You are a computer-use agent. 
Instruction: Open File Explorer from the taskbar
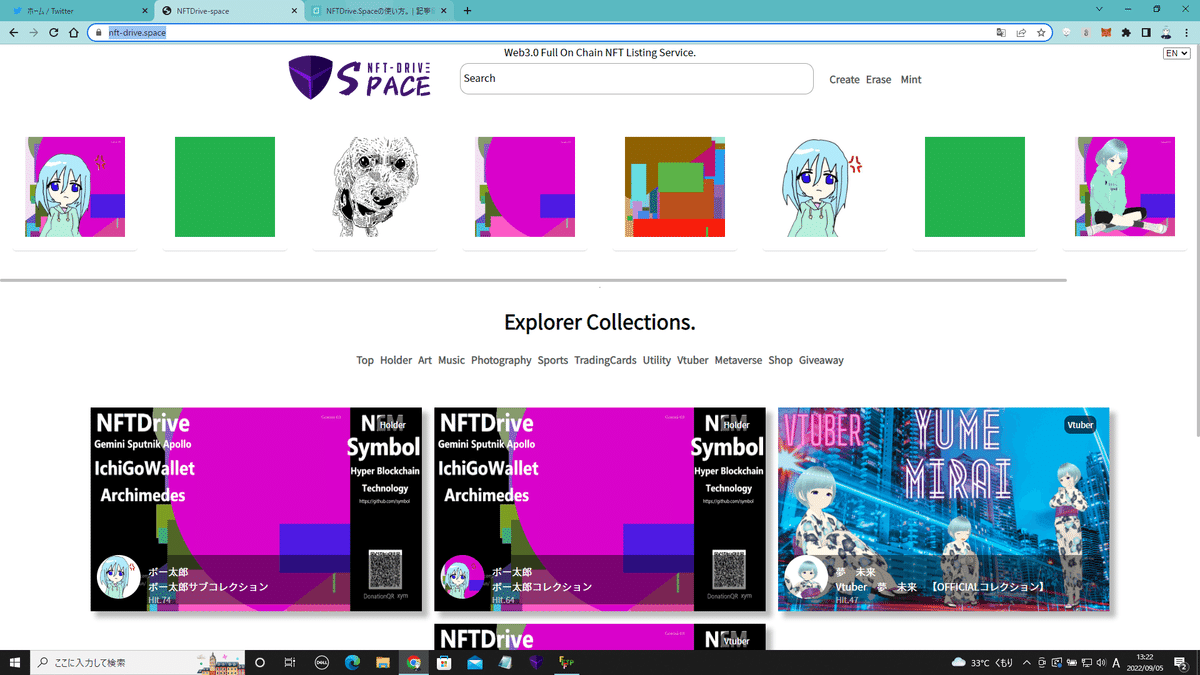click(383, 662)
